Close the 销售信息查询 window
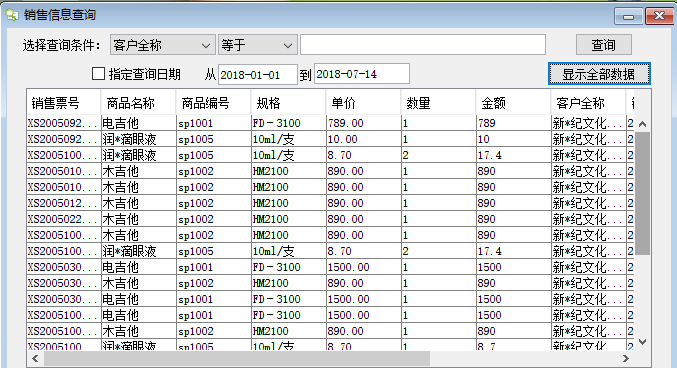This screenshot has height=368, width=677. pos(659,16)
